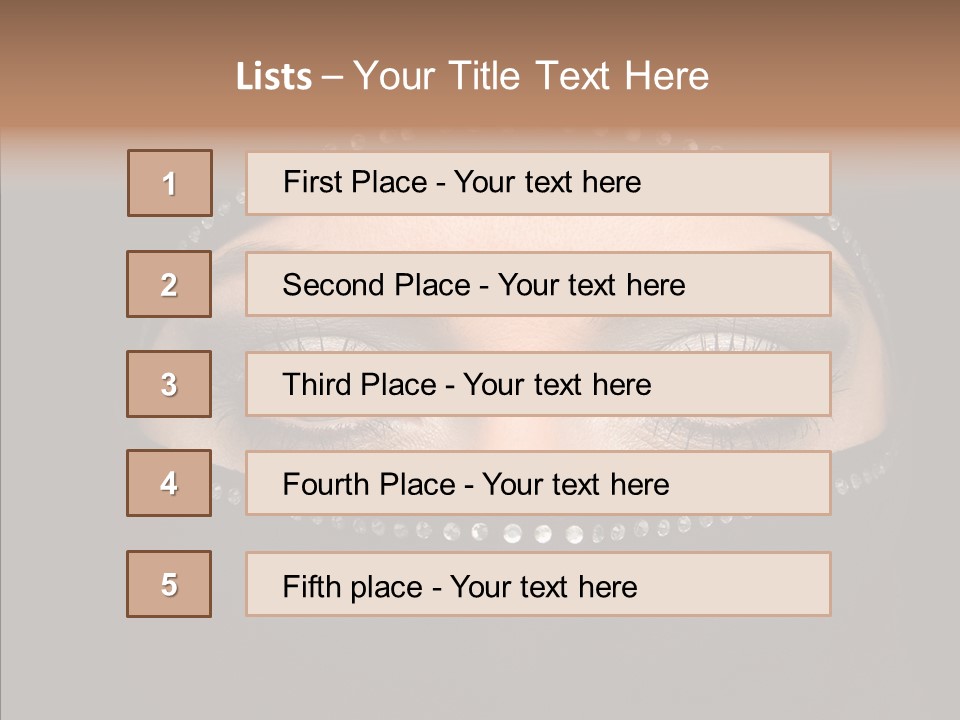Click the number 5 box
960x720 pixels.
[169, 584]
